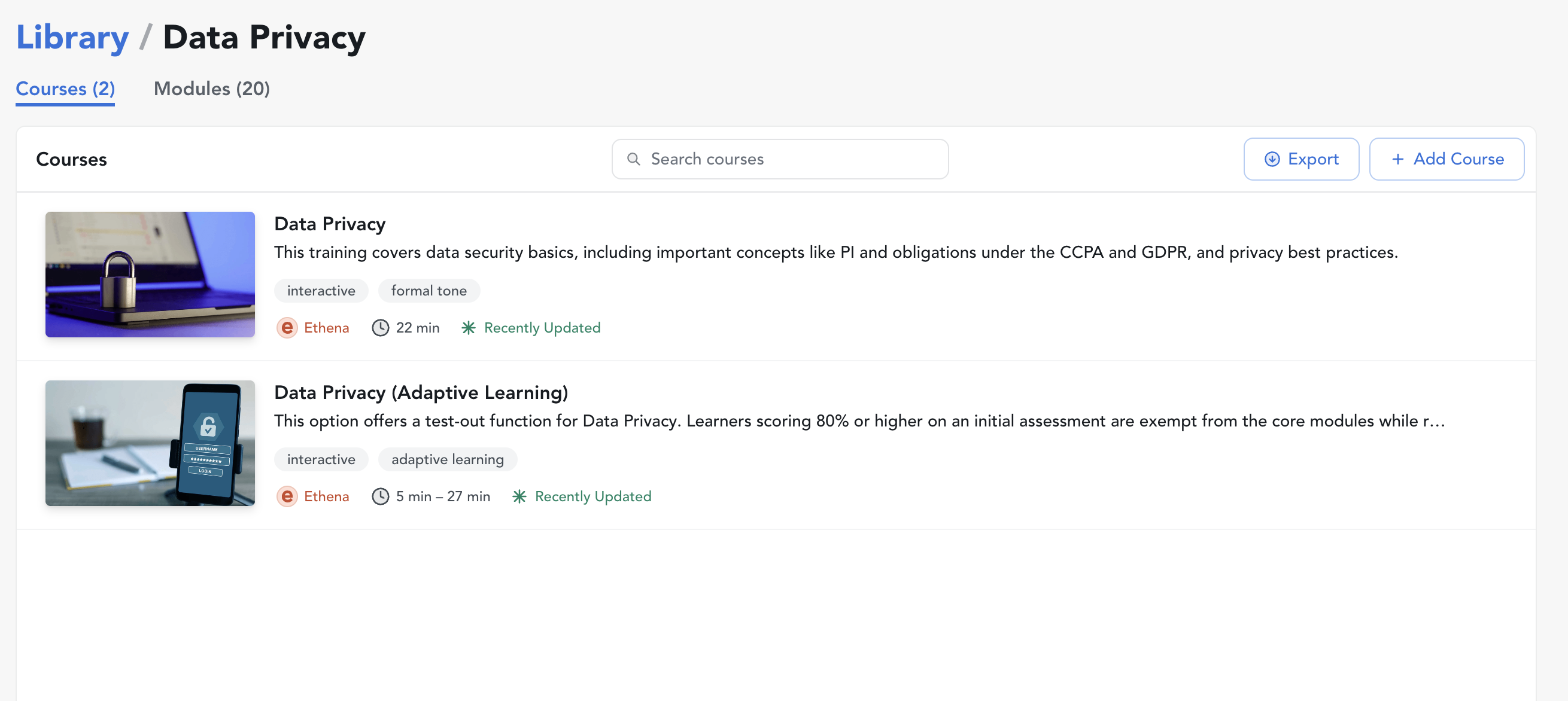Click the magnifier icon in search field

pos(633,159)
